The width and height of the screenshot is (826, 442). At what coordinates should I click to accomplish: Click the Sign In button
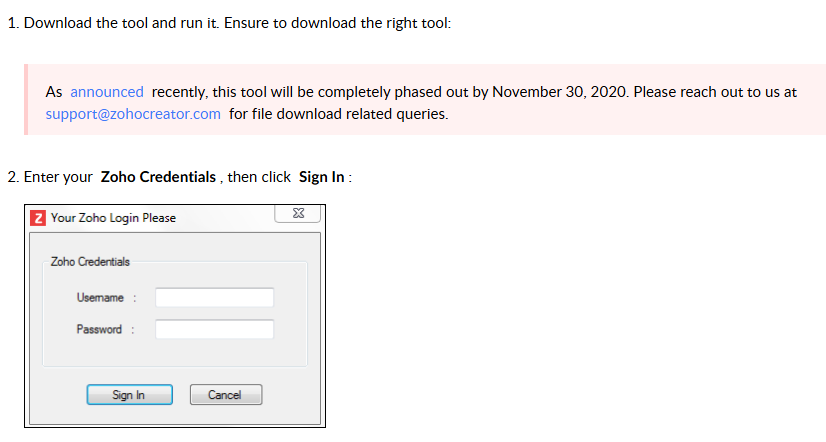pos(129,395)
